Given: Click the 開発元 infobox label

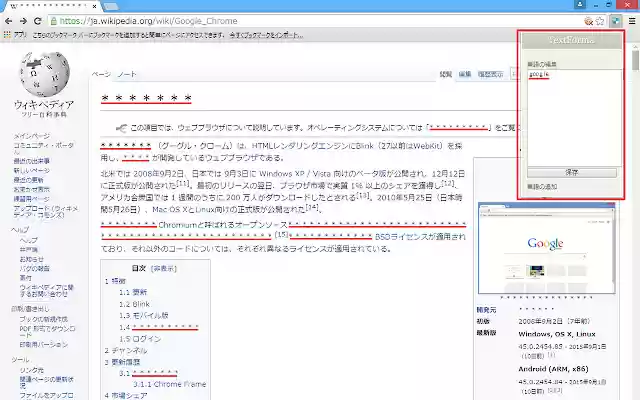Looking at the screenshot, I should pyautogui.click(x=486, y=309).
